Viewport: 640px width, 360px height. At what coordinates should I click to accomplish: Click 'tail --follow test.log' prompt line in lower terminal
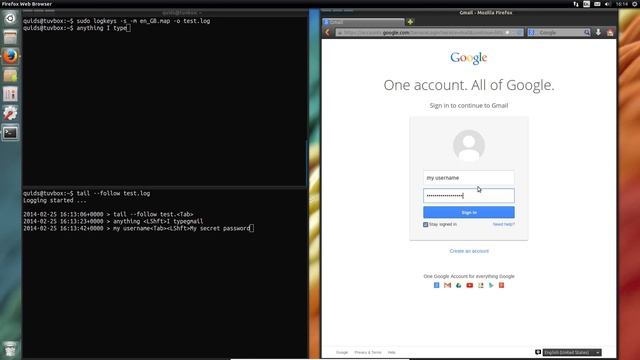point(87,193)
